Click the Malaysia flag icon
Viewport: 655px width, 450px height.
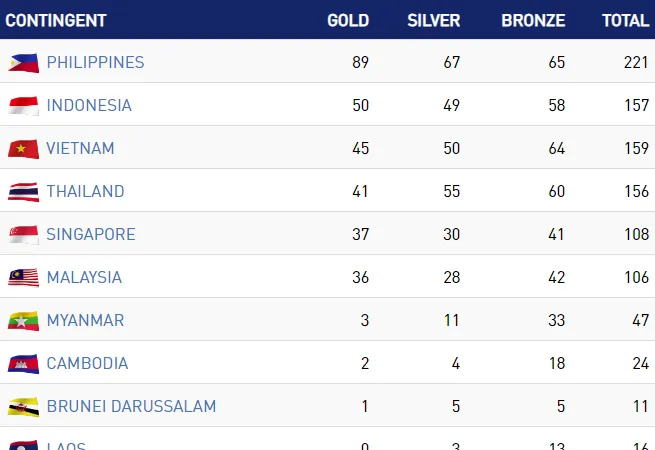[x=23, y=278]
